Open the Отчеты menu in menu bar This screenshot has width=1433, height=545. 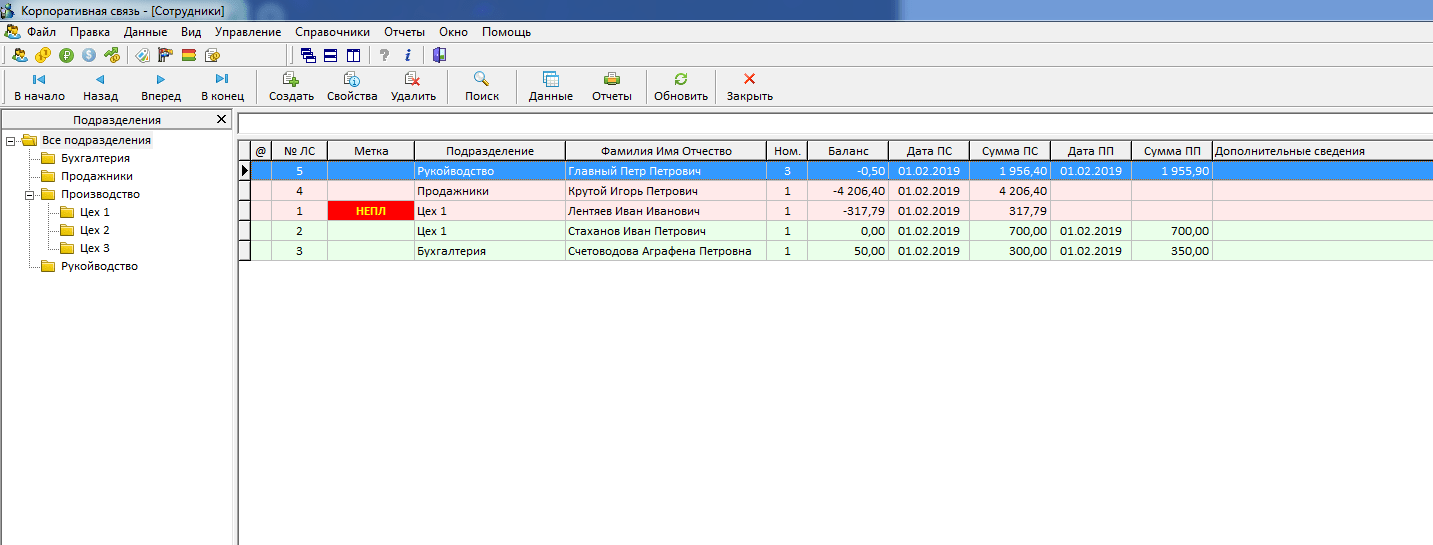pyautogui.click(x=404, y=32)
